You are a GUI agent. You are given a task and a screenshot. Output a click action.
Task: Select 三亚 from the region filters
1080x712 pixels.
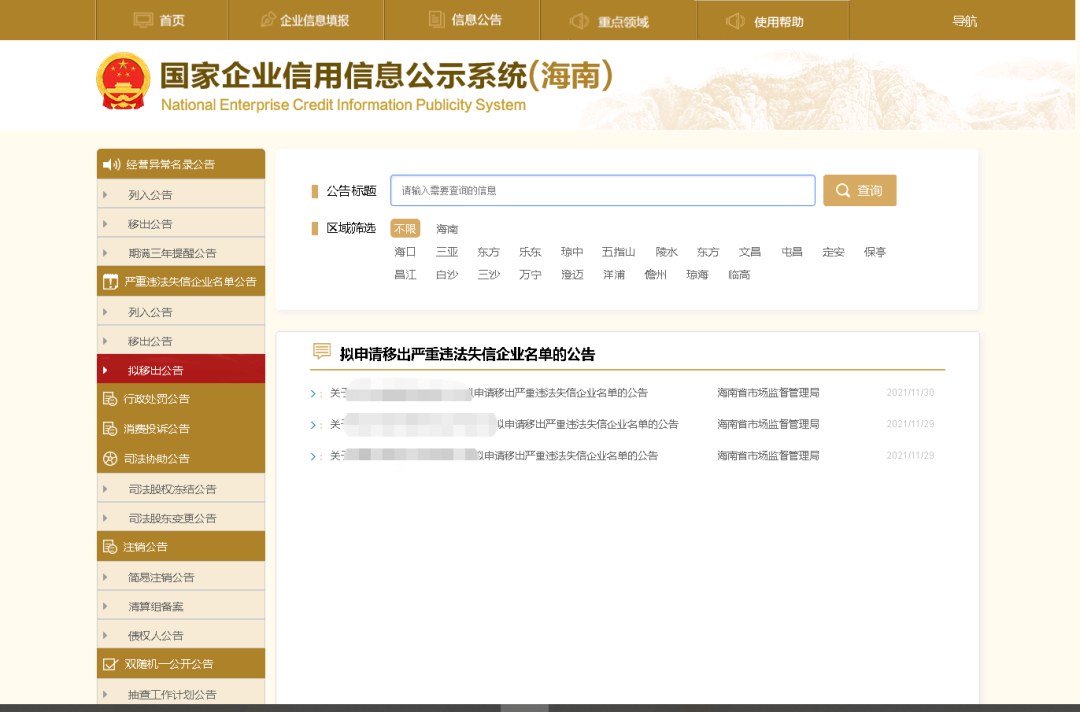click(x=447, y=252)
